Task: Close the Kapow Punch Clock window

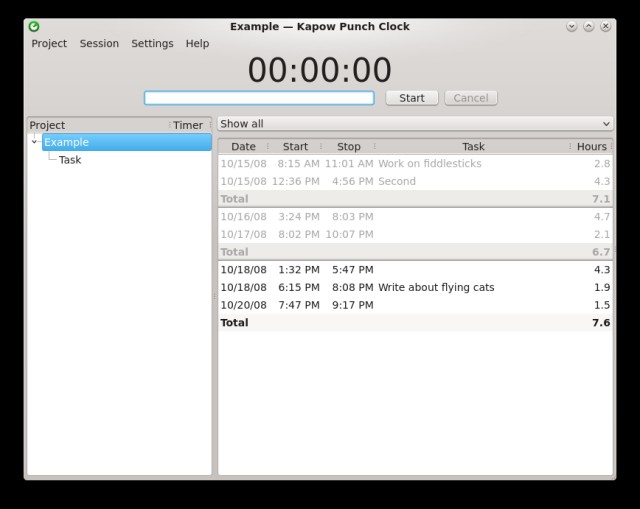Action: (605, 27)
